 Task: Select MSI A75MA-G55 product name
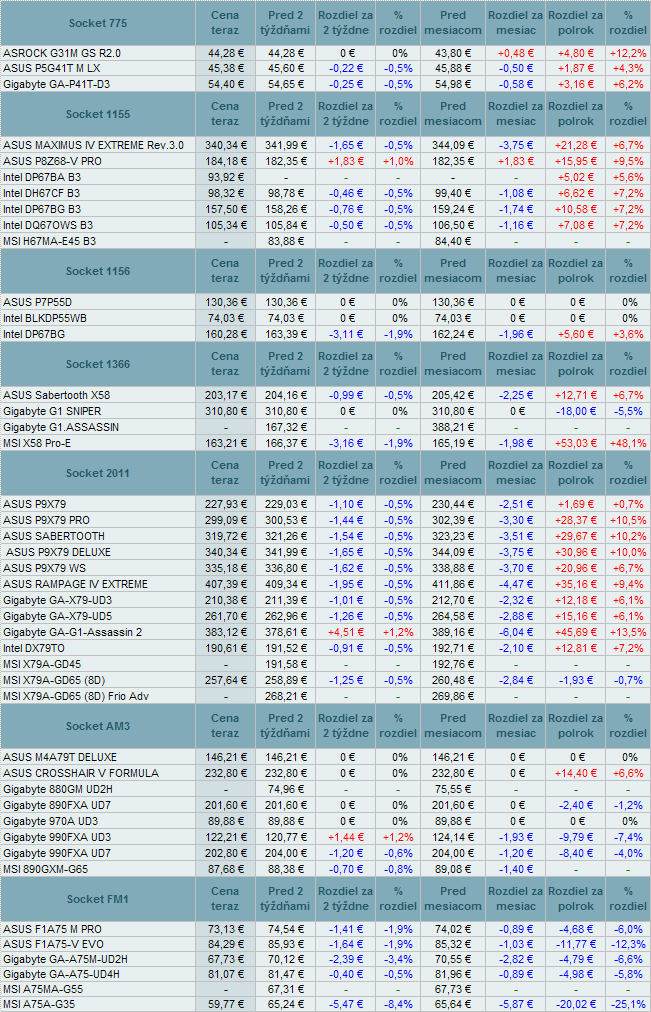click(43, 989)
